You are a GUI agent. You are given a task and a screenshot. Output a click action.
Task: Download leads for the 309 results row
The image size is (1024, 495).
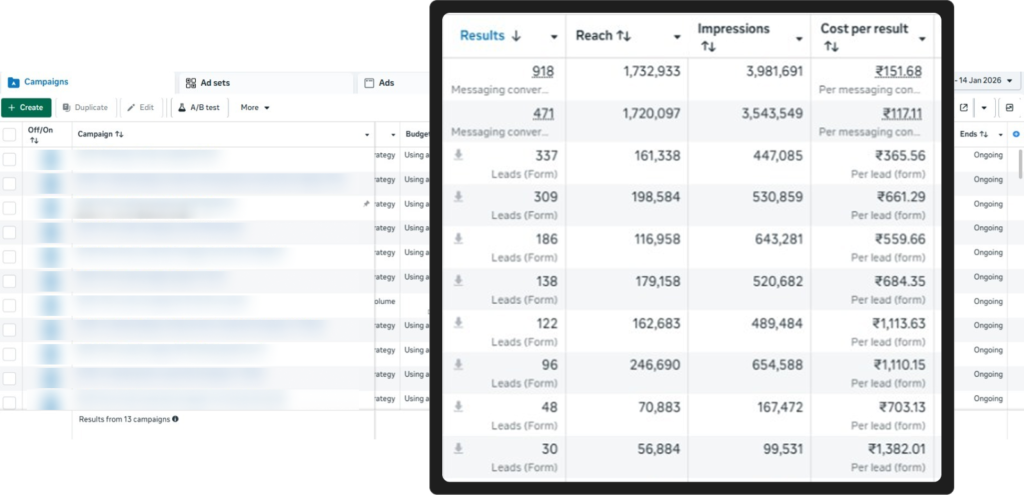(x=458, y=197)
